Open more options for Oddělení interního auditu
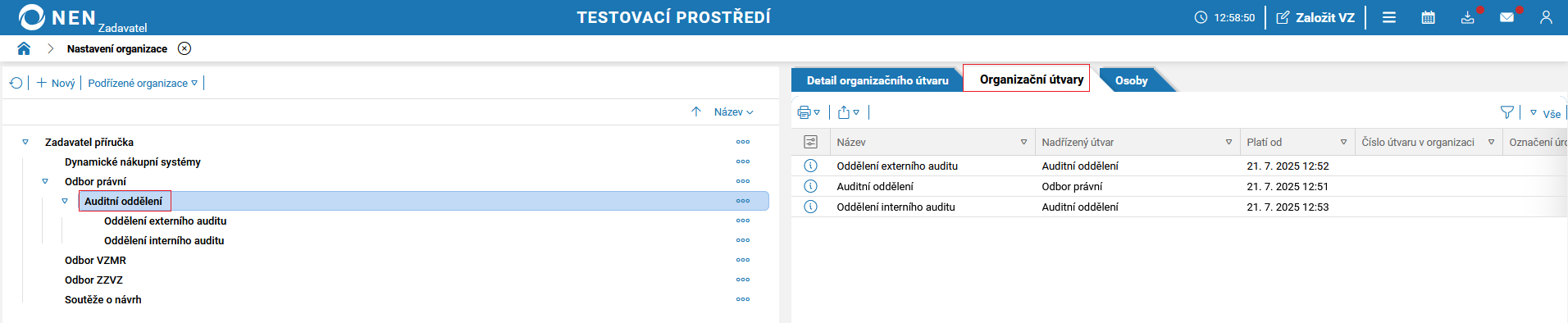 point(743,240)
